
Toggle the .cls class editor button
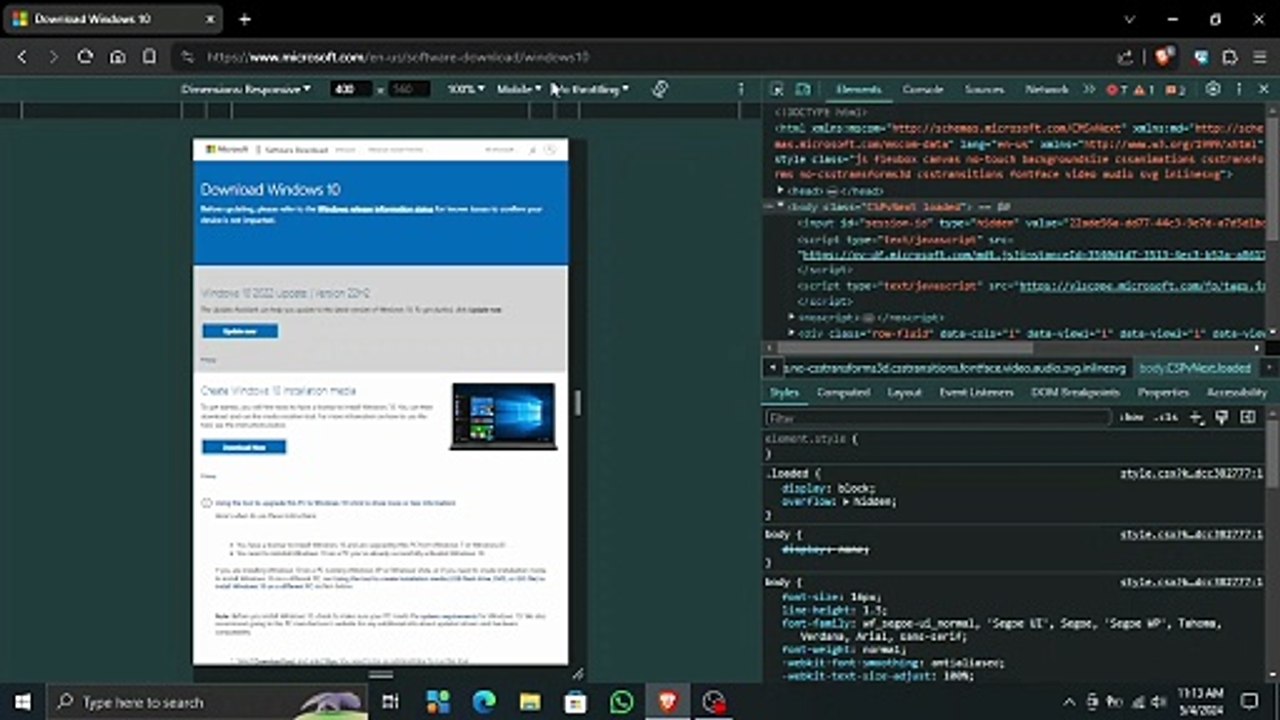pos(1165,417)
